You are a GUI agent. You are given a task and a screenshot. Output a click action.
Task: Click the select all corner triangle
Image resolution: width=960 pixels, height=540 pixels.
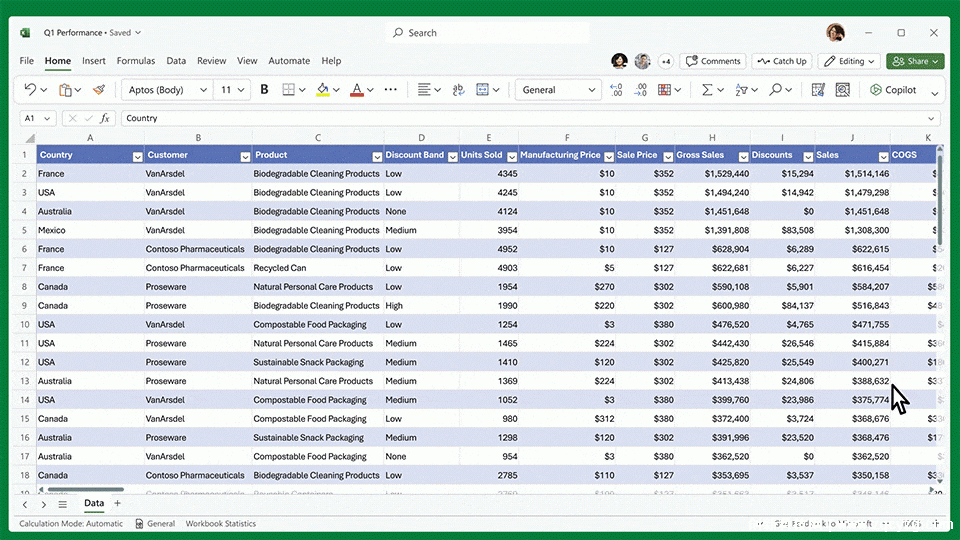click(29, 138)
